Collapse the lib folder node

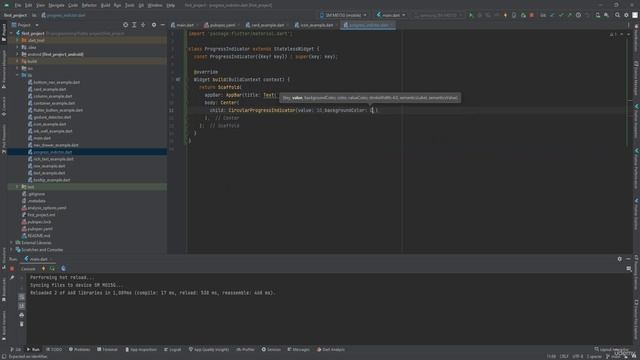tap(17, 75)
